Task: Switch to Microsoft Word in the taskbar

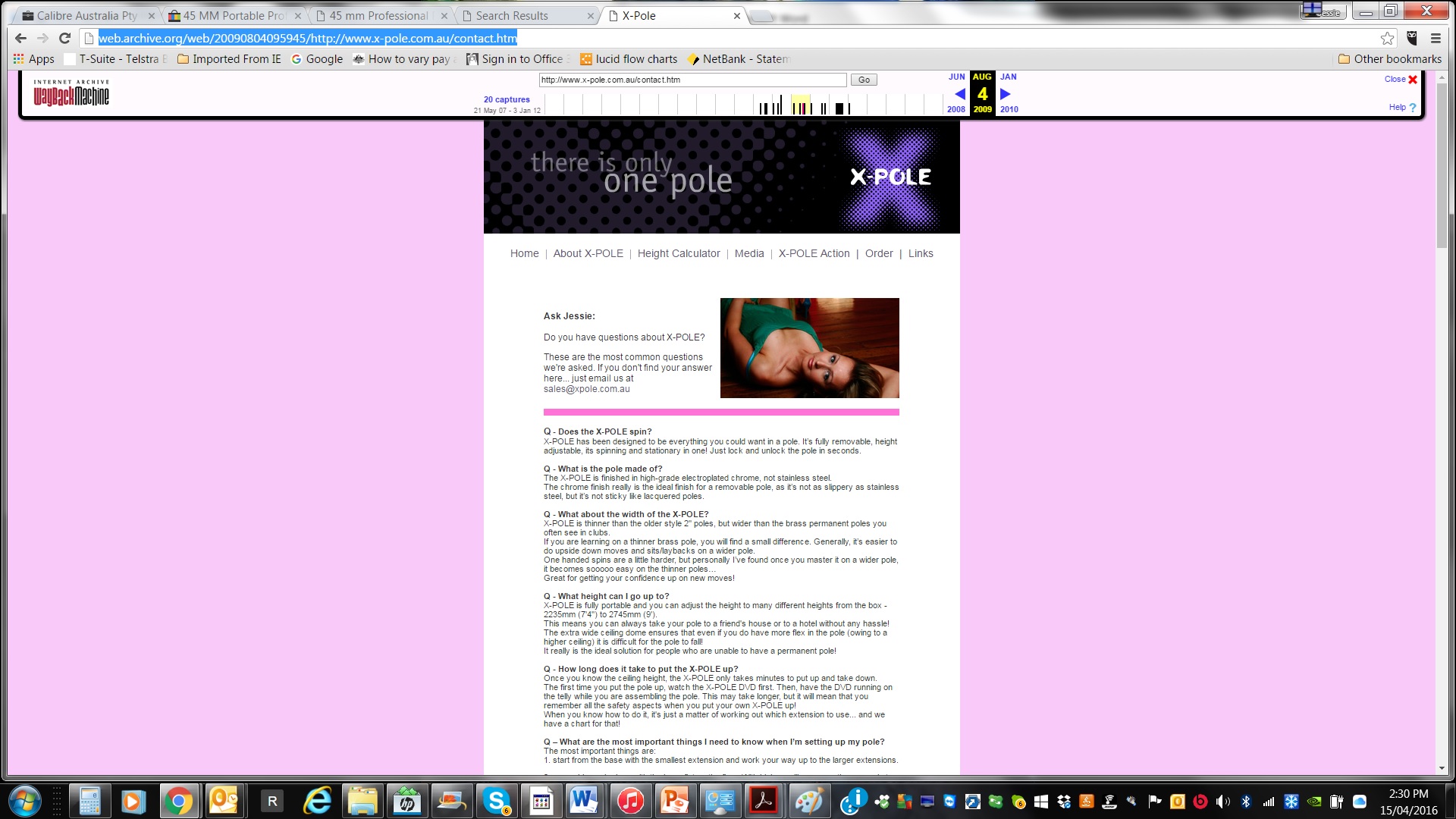Action: point(585,801)
